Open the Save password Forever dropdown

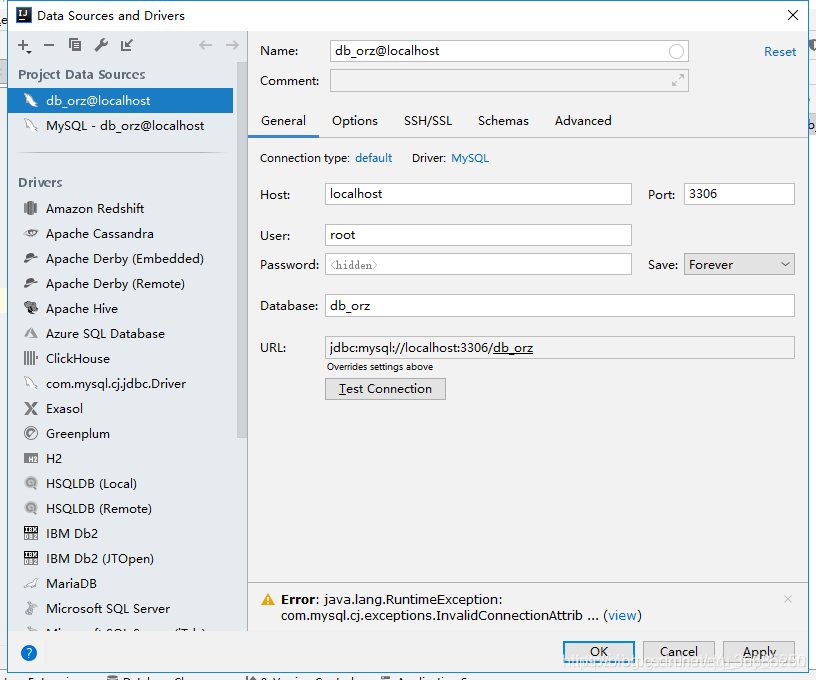pos(739,264)
